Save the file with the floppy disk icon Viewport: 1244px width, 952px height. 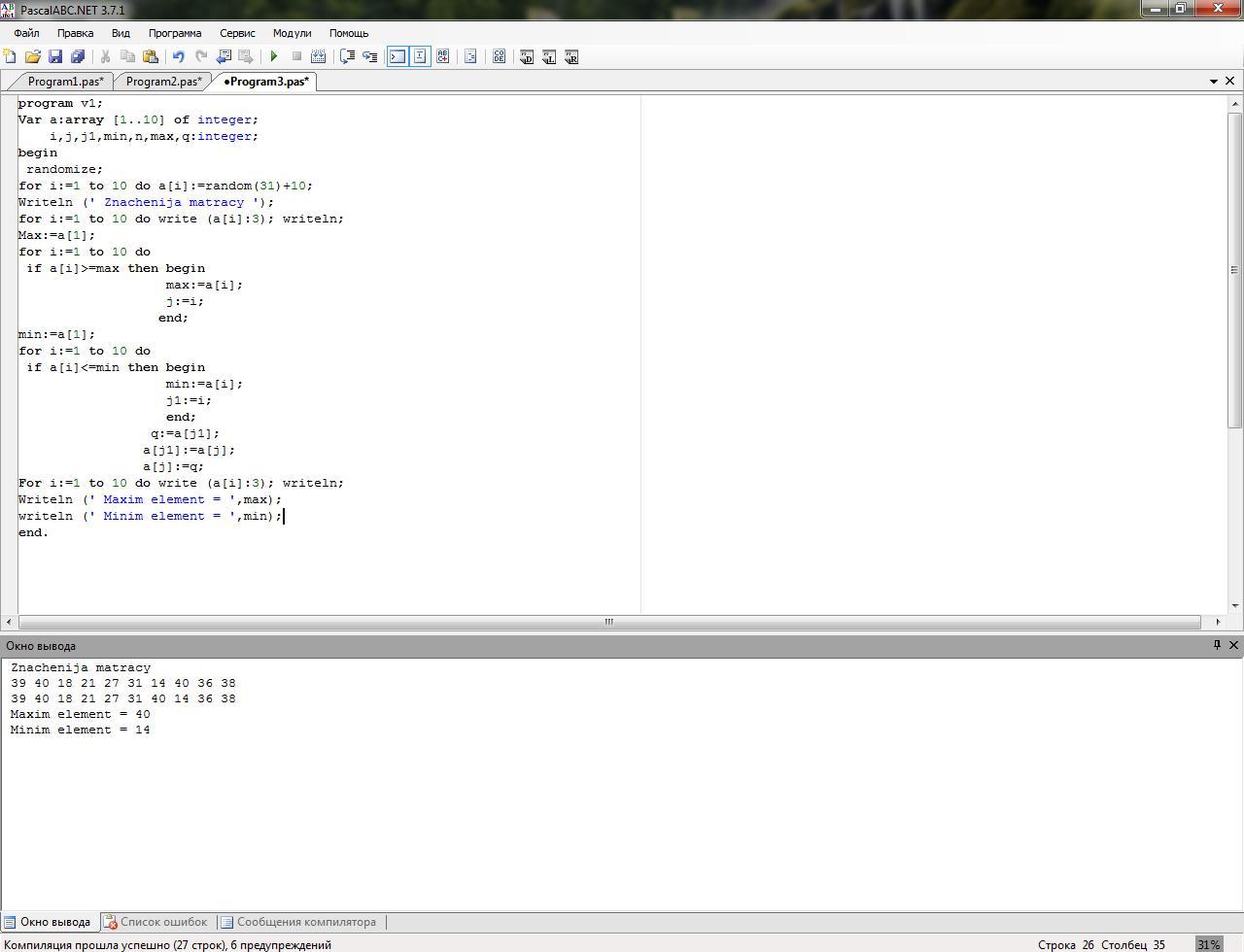pyautogui.click(x=55, y=56)
